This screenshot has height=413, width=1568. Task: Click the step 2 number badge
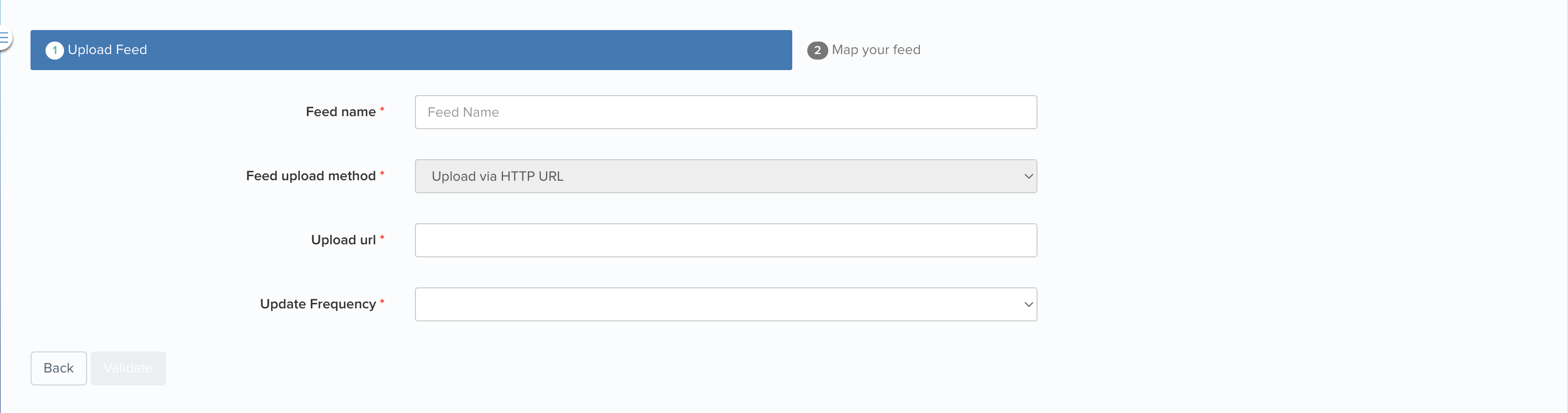click(x=817, y=50)
